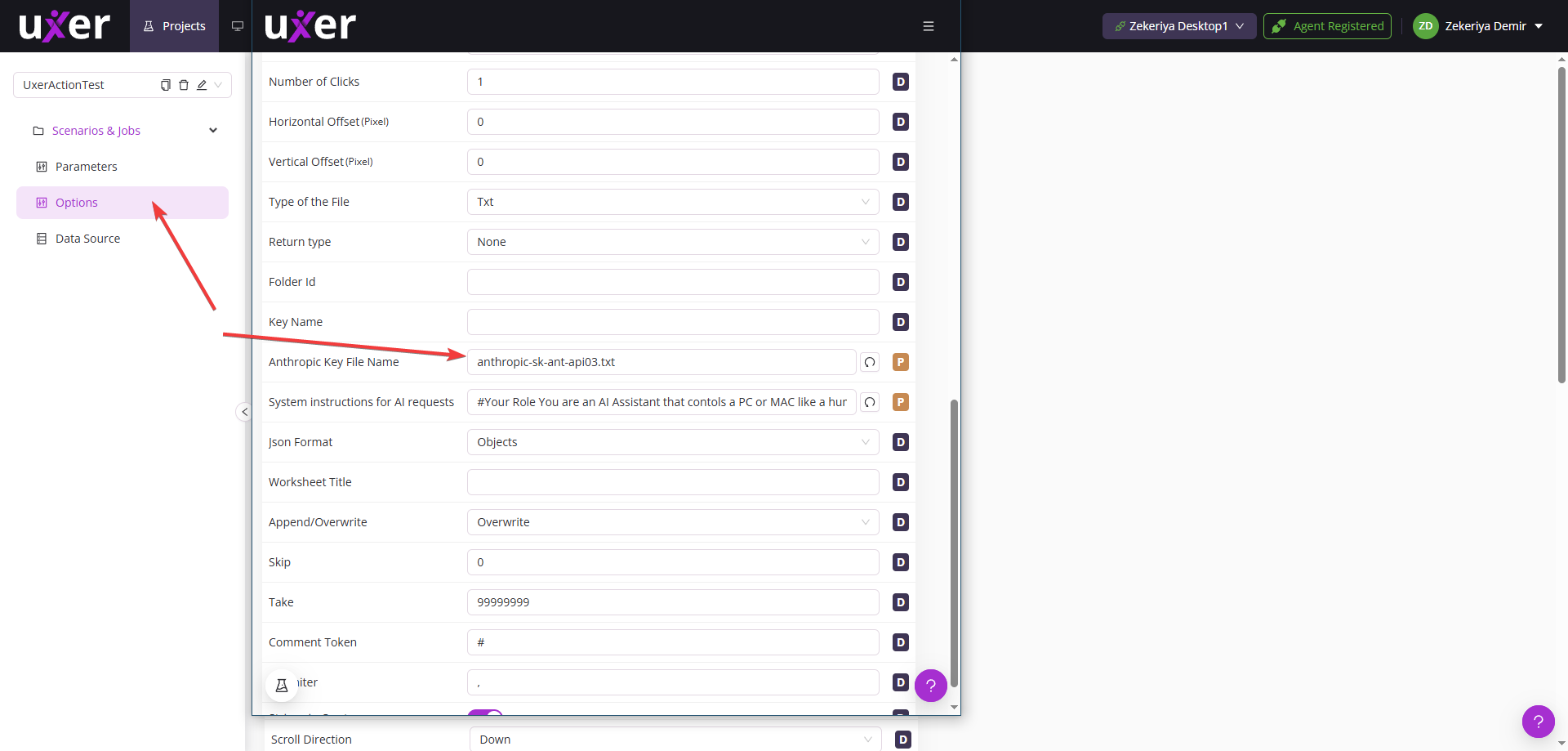This screenshot has height=751, width=1568.
Task: Open the Append/Overwrite dropdown
Action: tap(673, 522)
